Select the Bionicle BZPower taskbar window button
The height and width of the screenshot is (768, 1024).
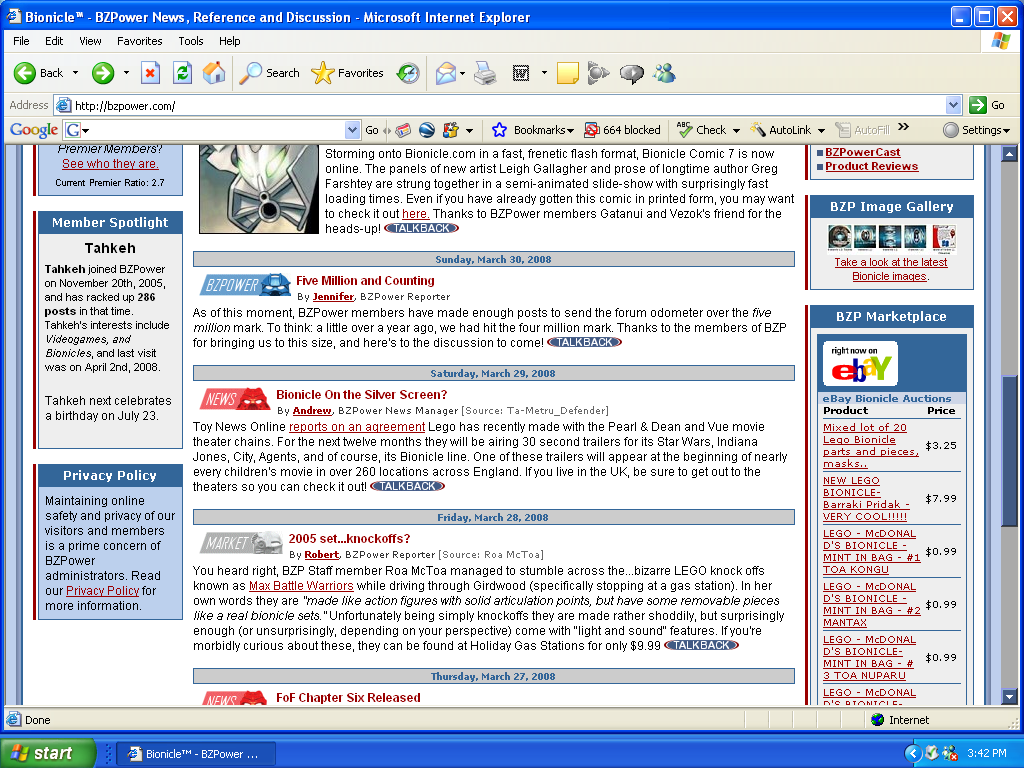(195, 754)
